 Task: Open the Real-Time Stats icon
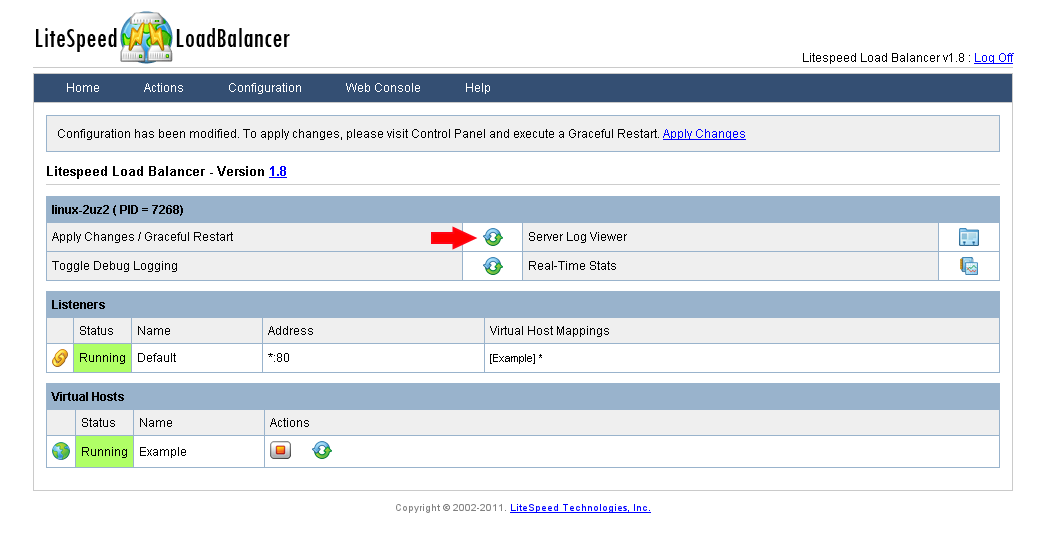[x=968, y=266]
